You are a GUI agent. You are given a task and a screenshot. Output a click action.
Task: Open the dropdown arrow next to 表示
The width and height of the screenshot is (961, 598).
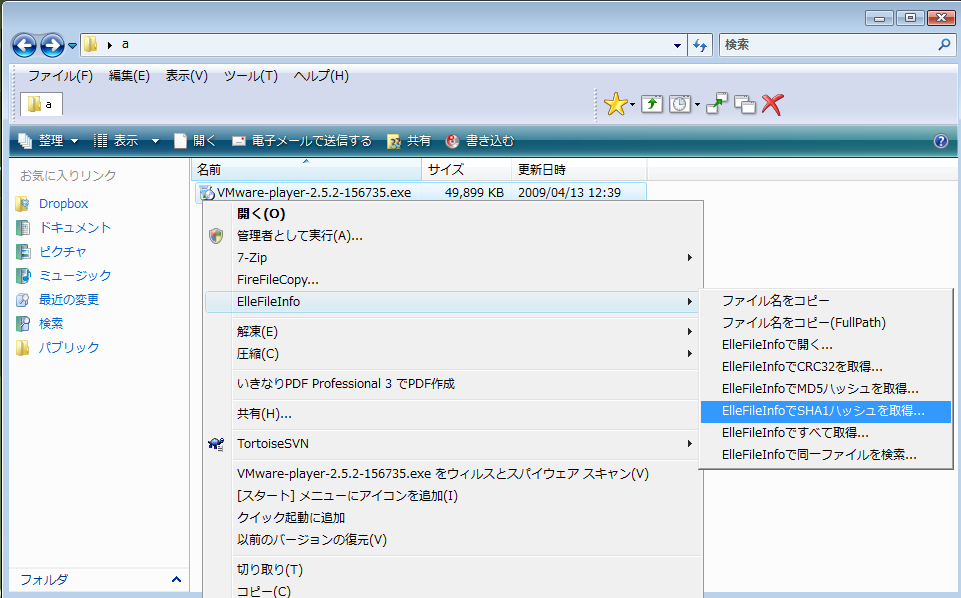[155, 141]
